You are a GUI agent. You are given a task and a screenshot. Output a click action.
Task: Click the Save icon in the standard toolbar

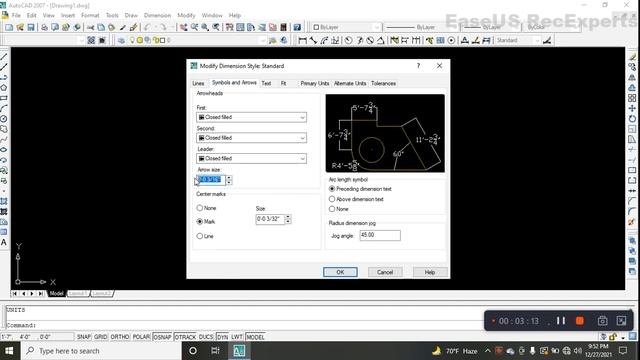pyautogui.click(x=31, y=27)
